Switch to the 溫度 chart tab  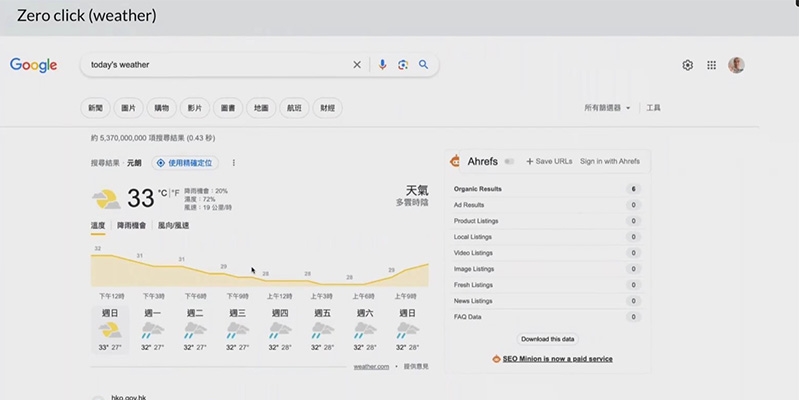98,226
